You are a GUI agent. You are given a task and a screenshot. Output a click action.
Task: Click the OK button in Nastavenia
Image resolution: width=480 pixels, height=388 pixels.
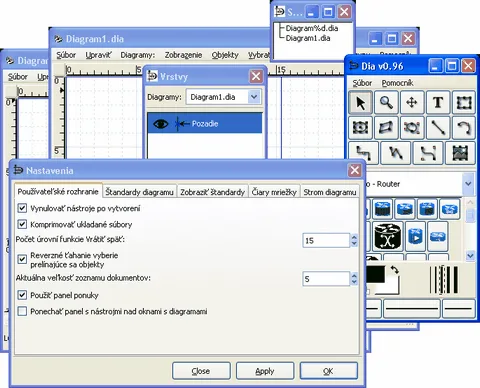coord(329,371)
